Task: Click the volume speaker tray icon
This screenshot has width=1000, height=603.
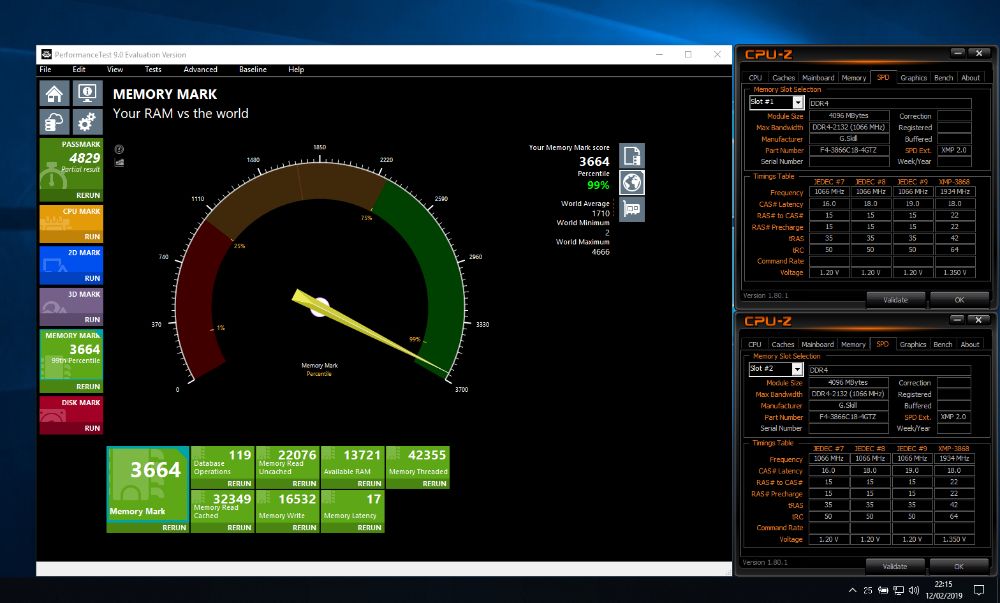Action: 913,590
